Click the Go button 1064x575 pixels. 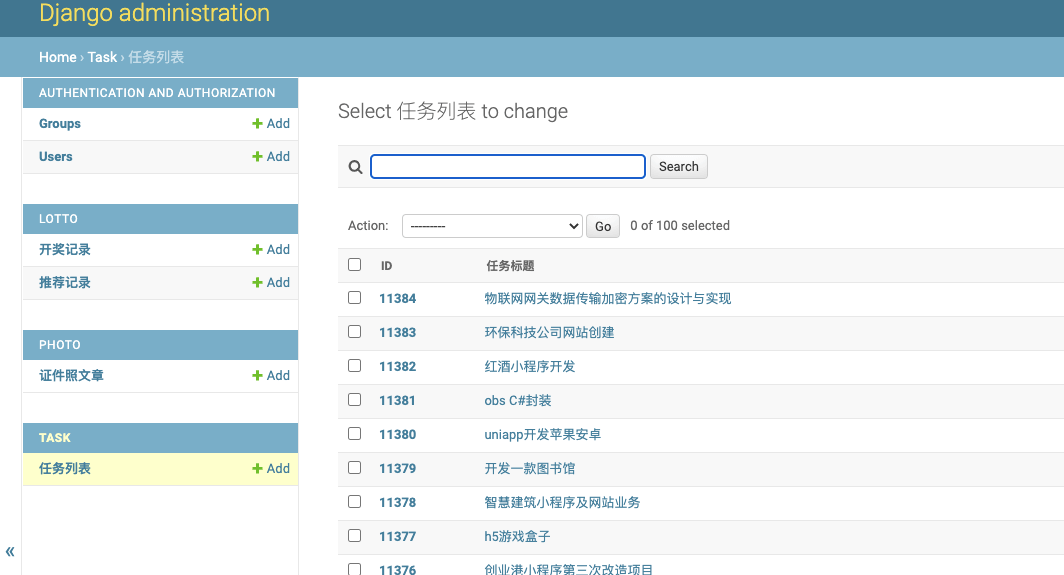pyautogui.click(x=603, y=226)
